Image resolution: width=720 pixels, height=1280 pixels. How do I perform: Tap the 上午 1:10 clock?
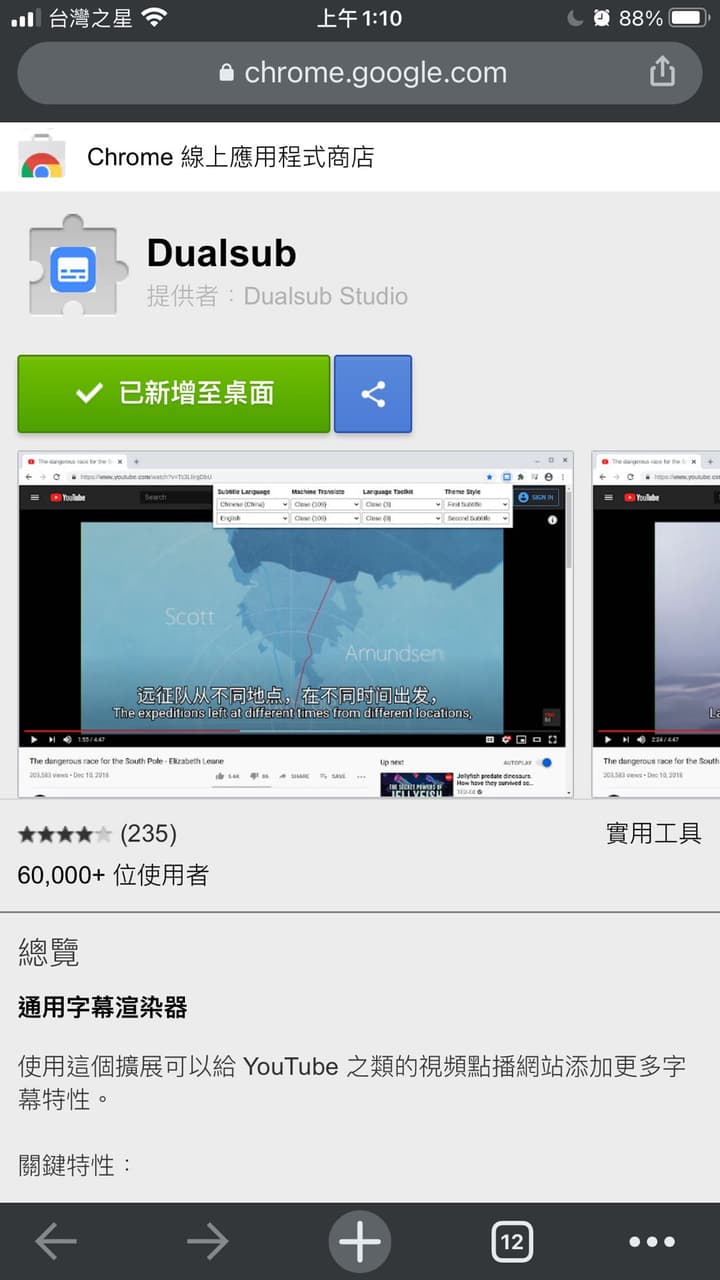[x=359, y=18]
